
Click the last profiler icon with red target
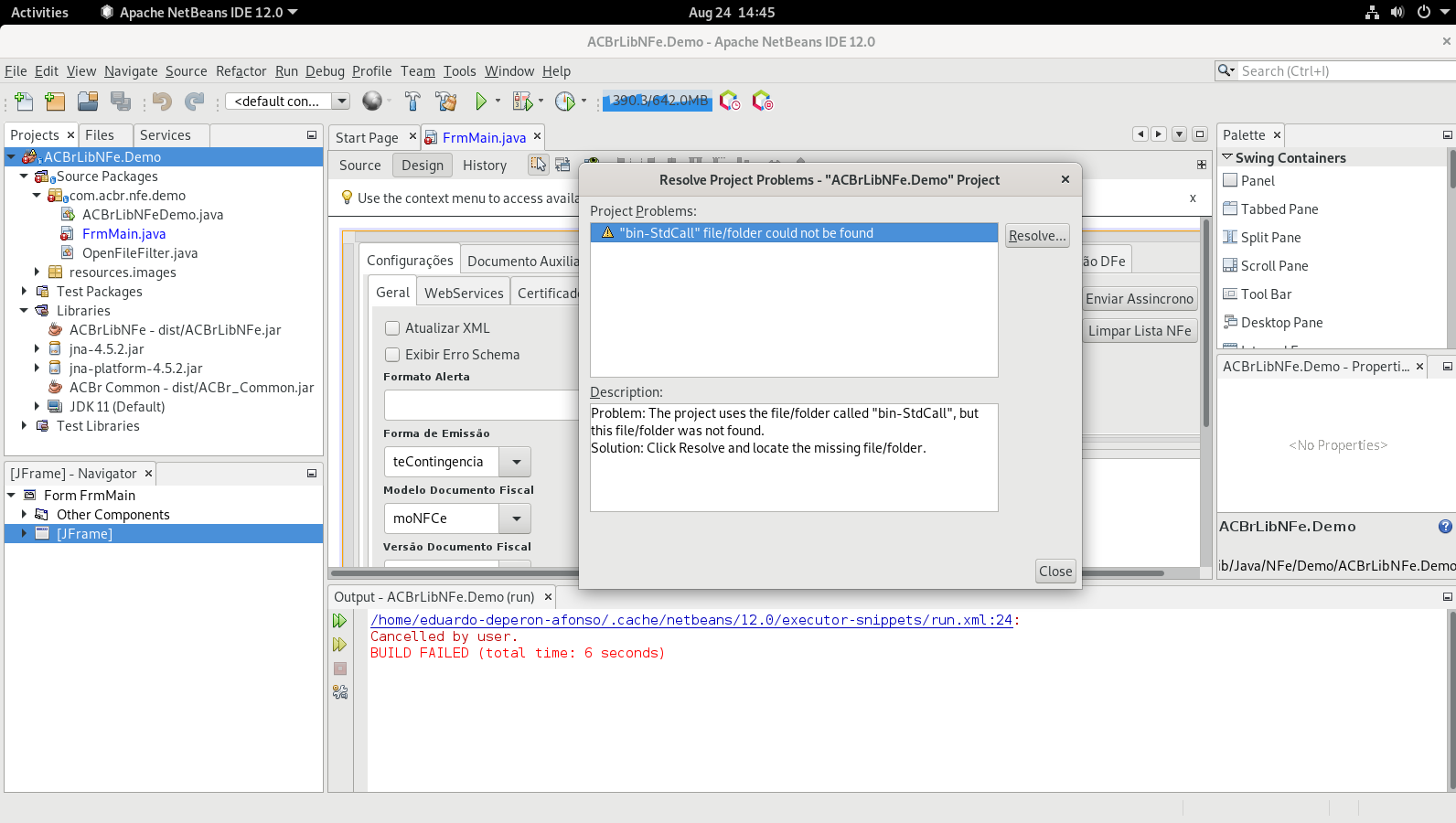coord(763,101)
